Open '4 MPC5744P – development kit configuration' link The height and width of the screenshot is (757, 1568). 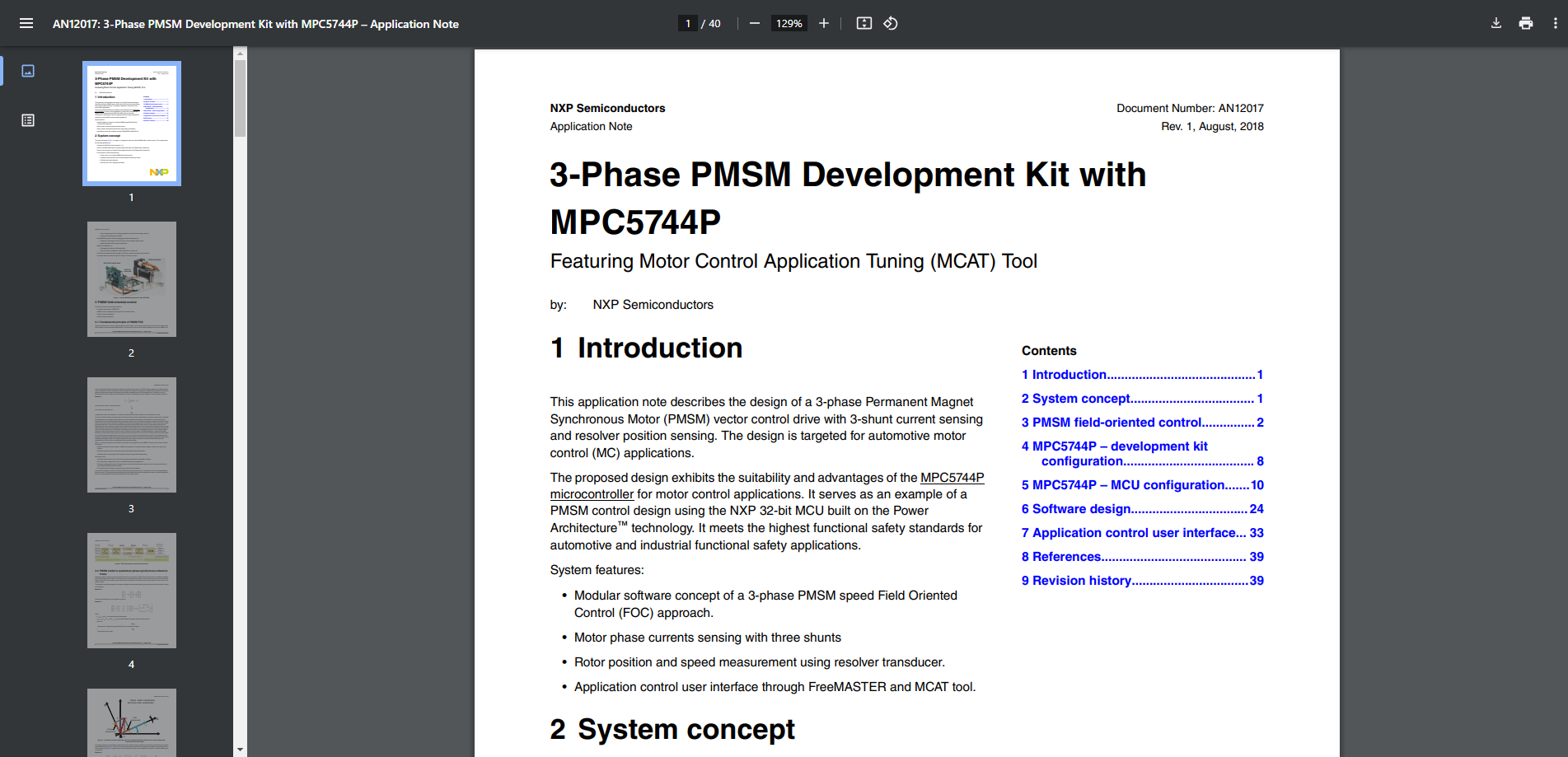(1142, 453)
